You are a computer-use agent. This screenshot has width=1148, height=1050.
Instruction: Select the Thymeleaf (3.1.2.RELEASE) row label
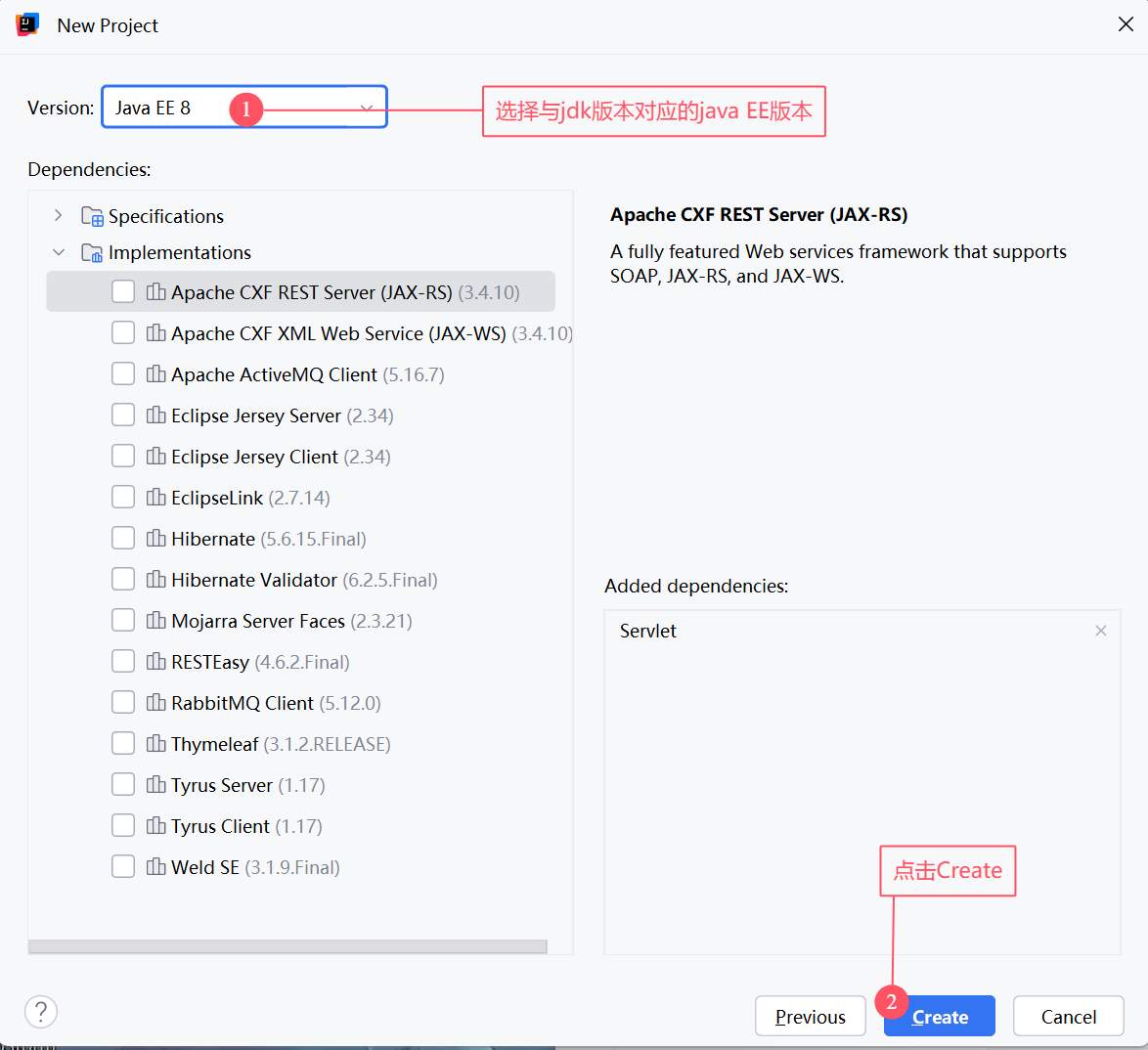pyautogui.click(x=282, y=743)
